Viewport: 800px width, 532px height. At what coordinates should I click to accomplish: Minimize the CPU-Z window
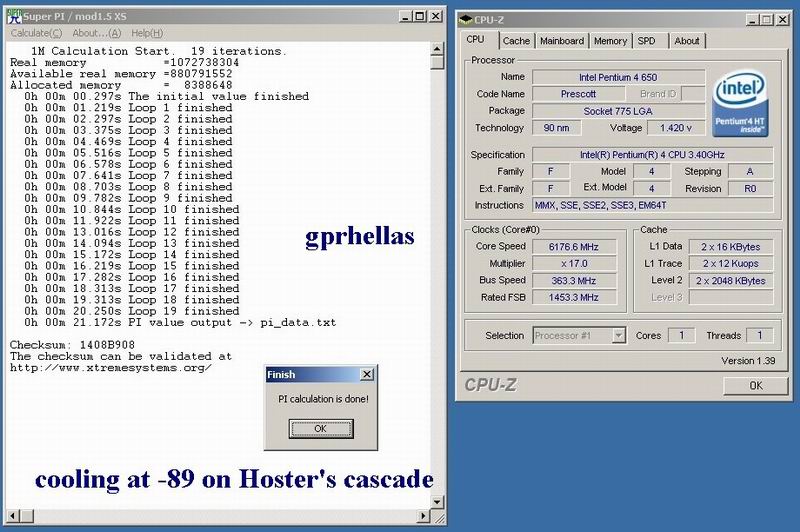point(752,20)
